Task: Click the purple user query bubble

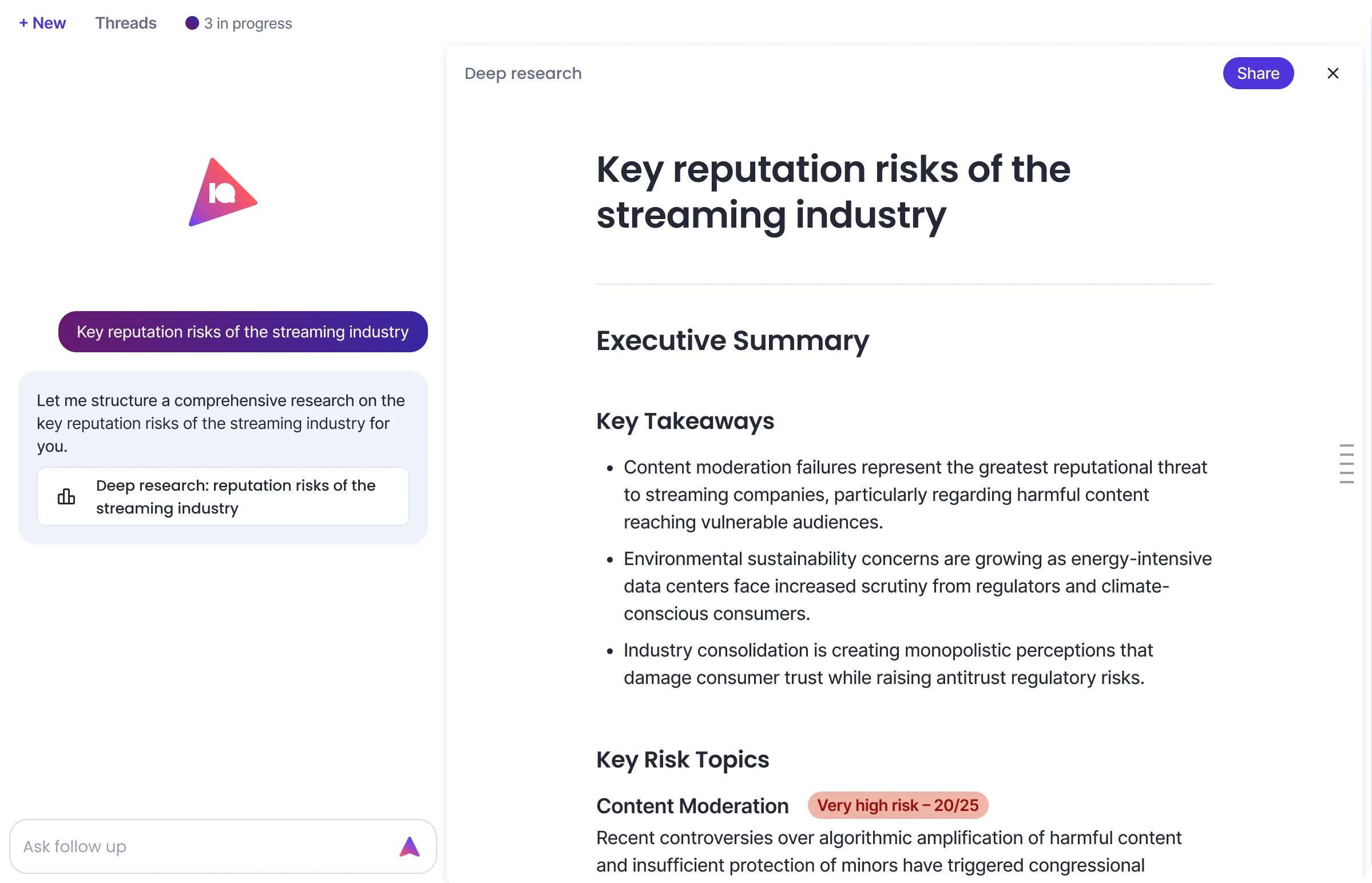Action: click(243, 332)
